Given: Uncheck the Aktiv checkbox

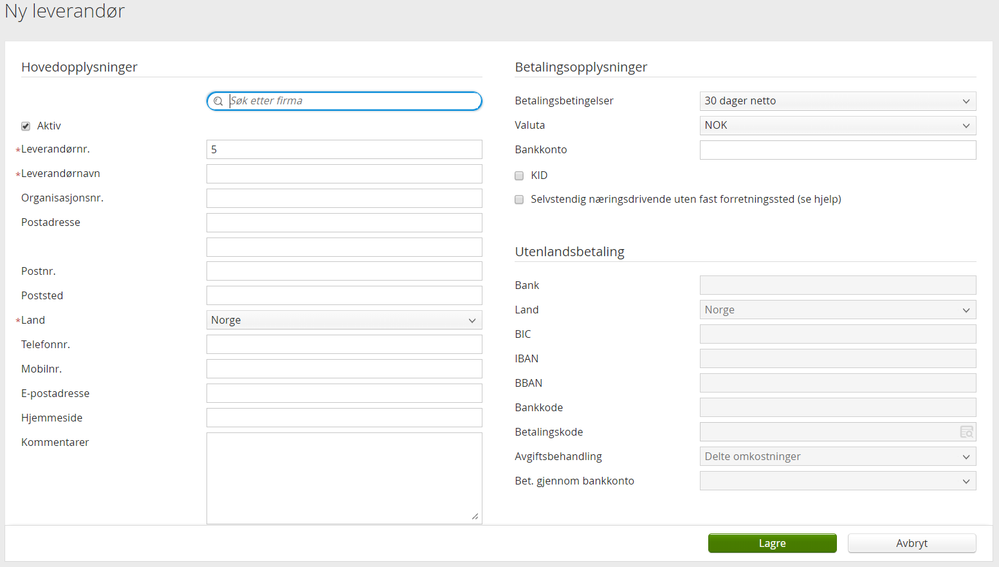Looking at the screenshot, I should click(26, 126).
